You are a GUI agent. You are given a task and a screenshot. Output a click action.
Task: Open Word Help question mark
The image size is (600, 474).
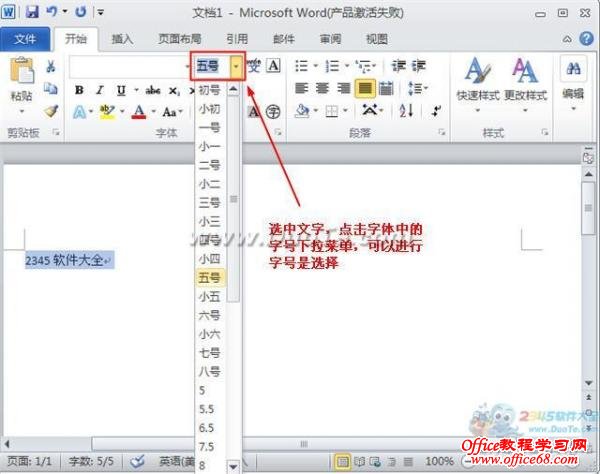[x=586, y=39]
